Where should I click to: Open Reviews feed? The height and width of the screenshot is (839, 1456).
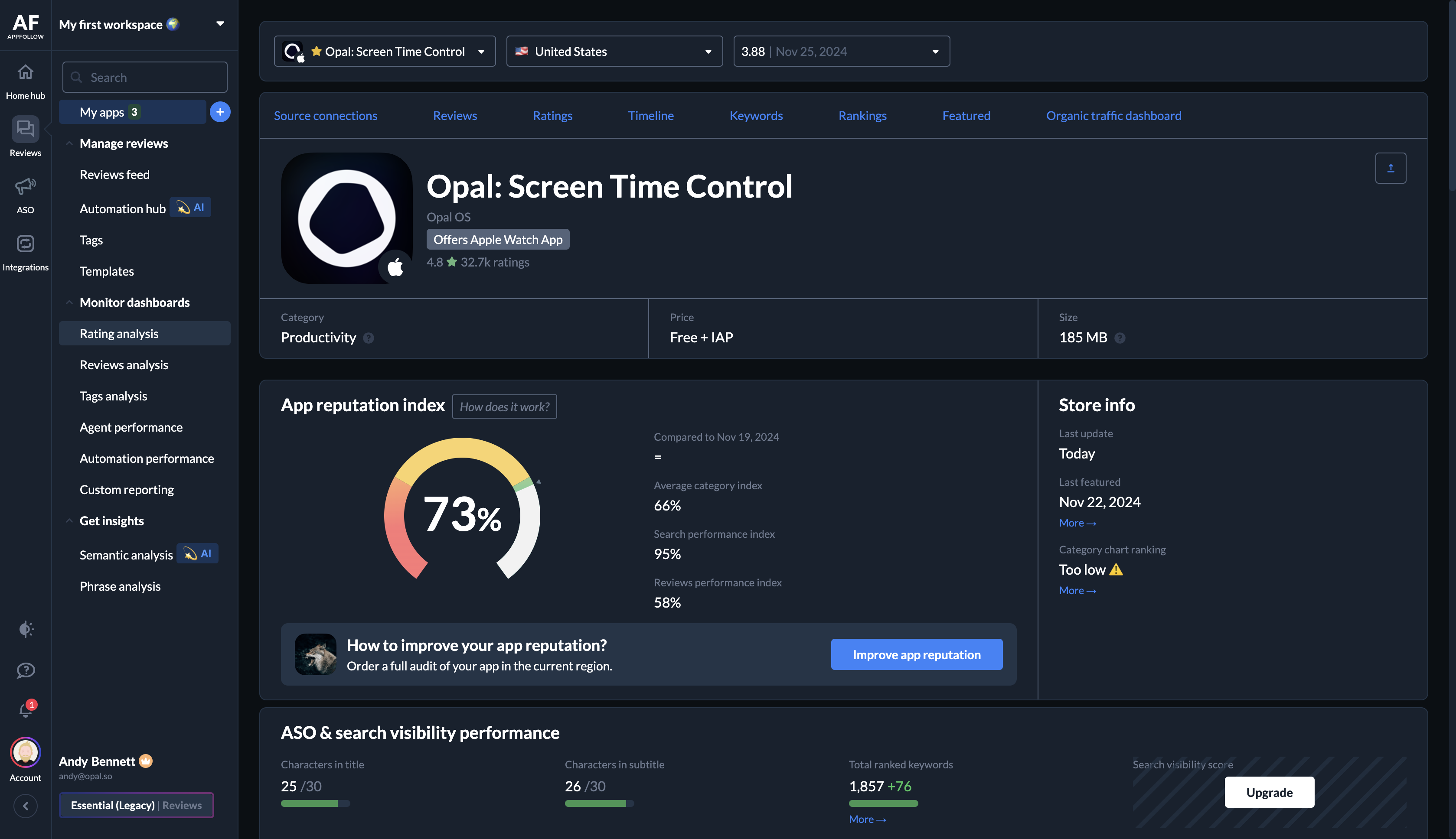pos(115,175)
